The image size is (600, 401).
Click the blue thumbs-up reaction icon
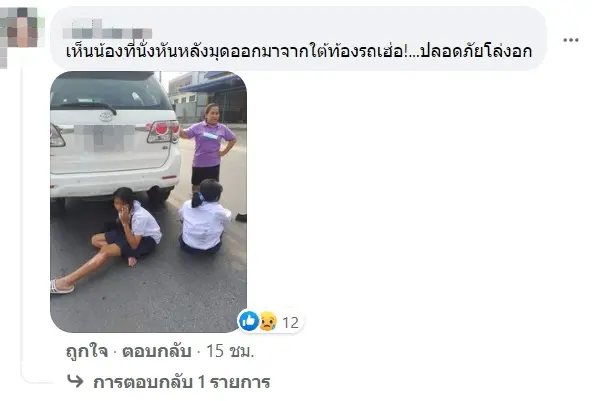tap(249, 321)
